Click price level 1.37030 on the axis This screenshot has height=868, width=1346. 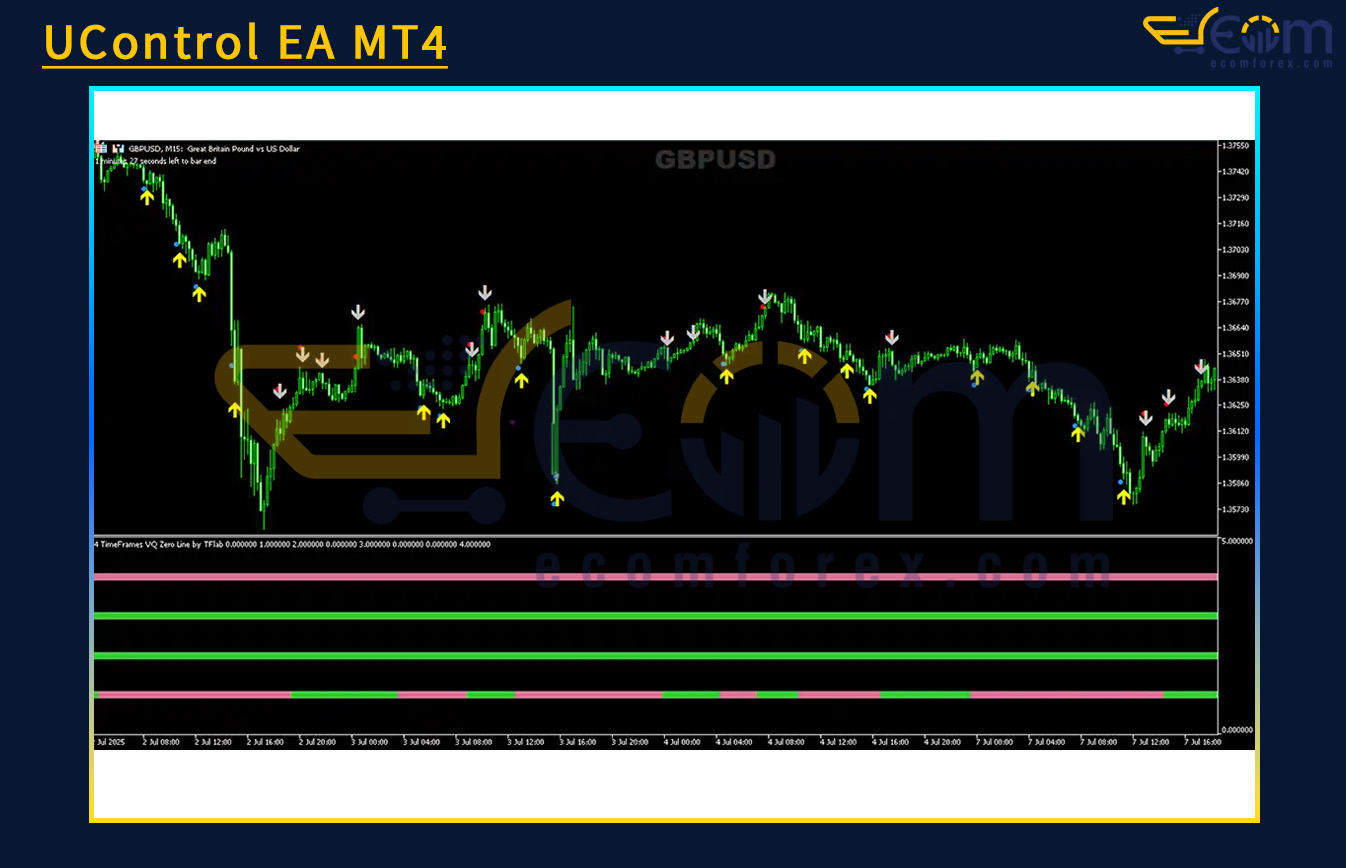pyautogui.click(x=1236, y=249)
